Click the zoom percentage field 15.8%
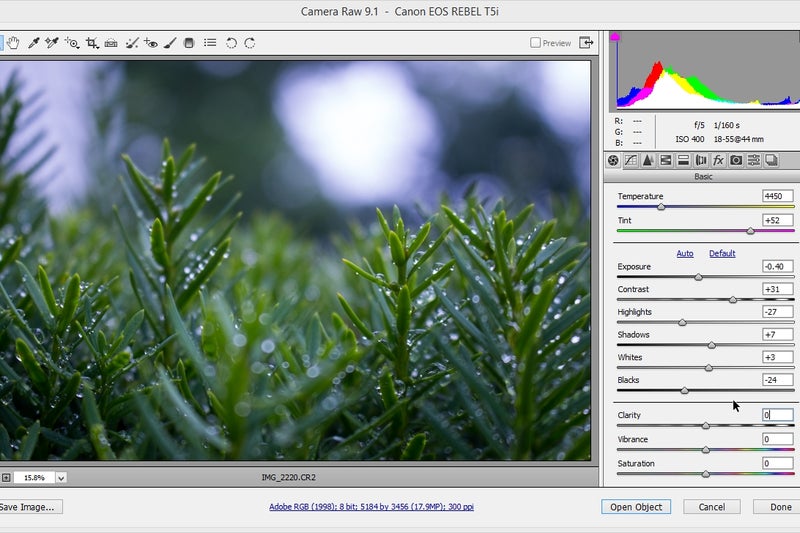This screenshot has height=533, width=800. [34, 478]
